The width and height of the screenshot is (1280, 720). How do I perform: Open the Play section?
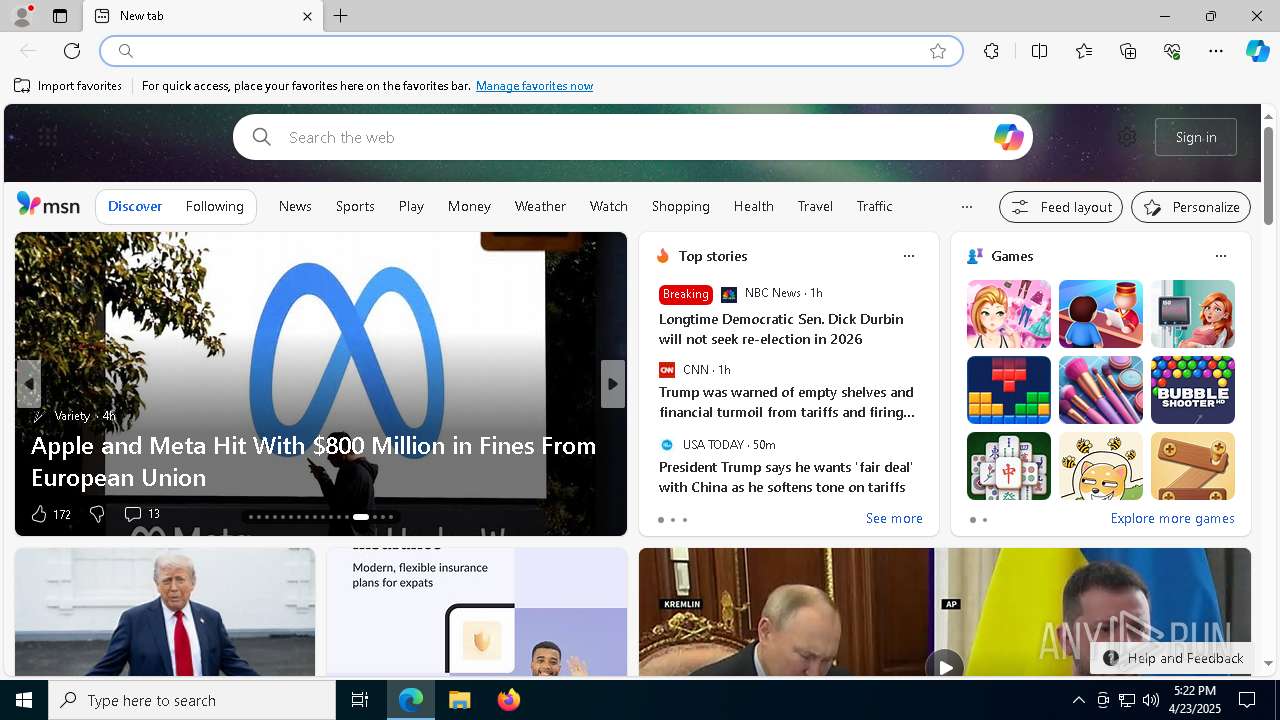(x=411, y=206)
